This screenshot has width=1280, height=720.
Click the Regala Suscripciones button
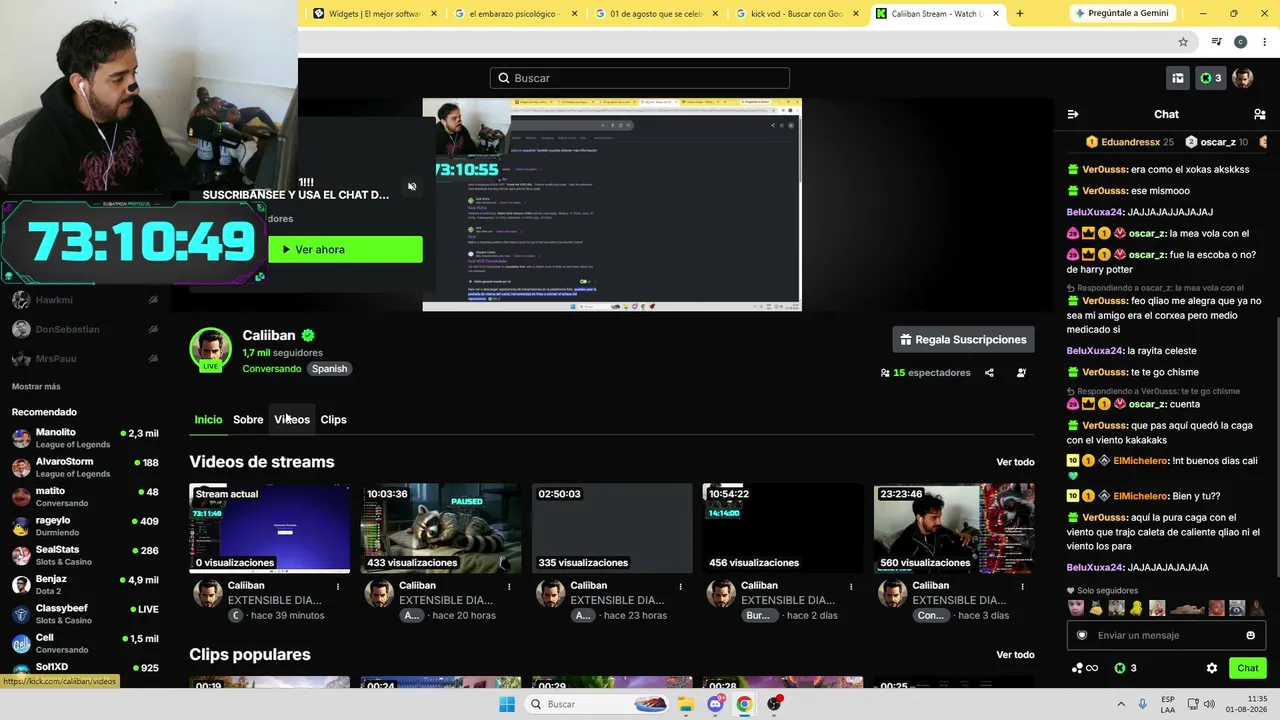click(963, 340)
